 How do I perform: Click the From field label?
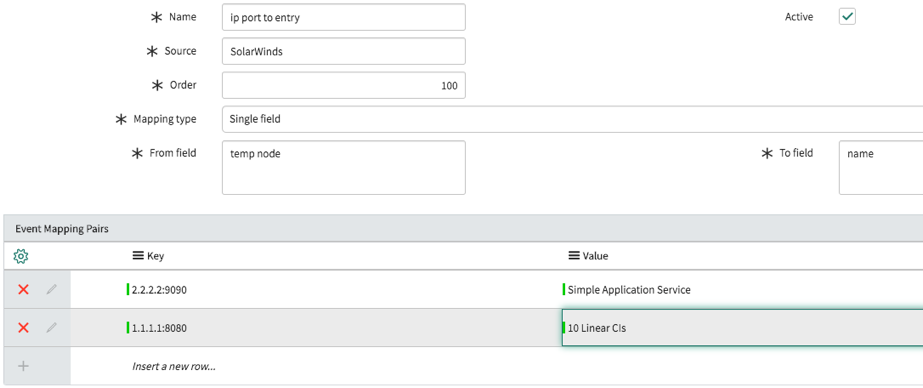172,153
